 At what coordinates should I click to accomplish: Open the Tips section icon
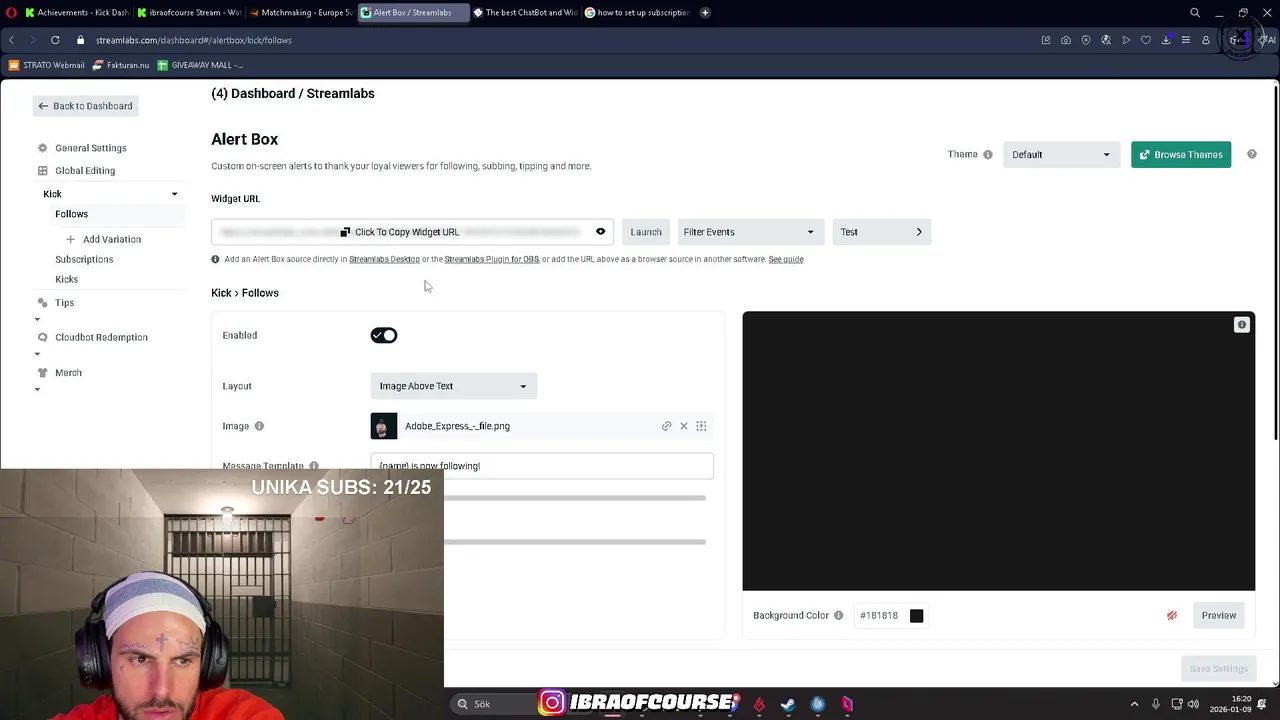click(x=42, y=302)
